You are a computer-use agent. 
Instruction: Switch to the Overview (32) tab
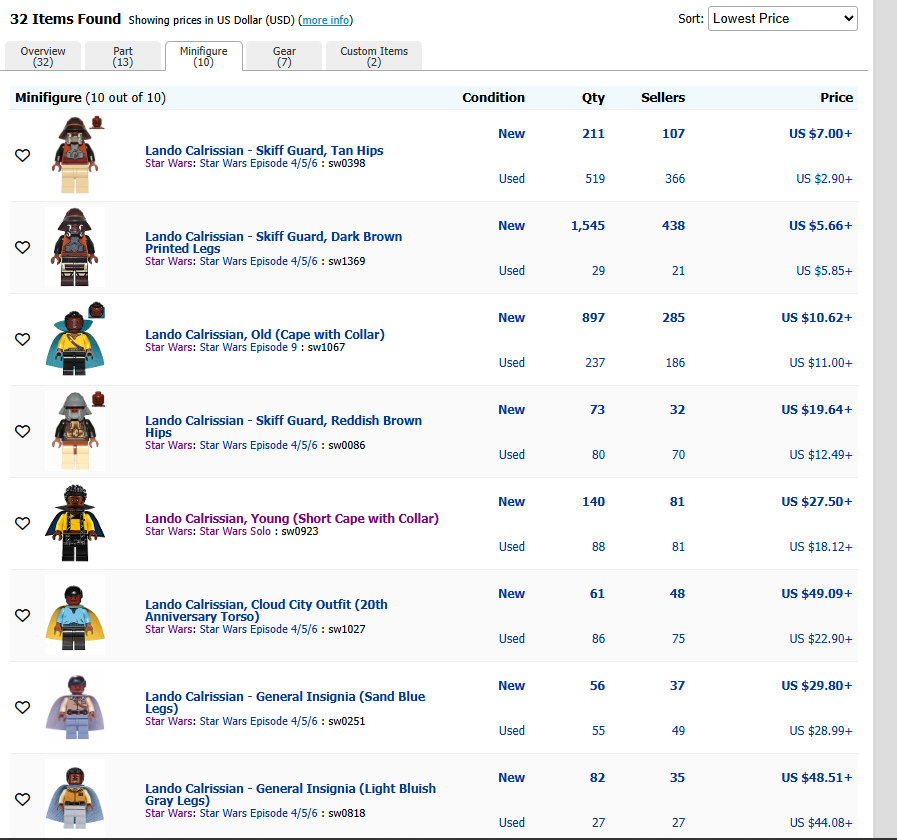43,56
